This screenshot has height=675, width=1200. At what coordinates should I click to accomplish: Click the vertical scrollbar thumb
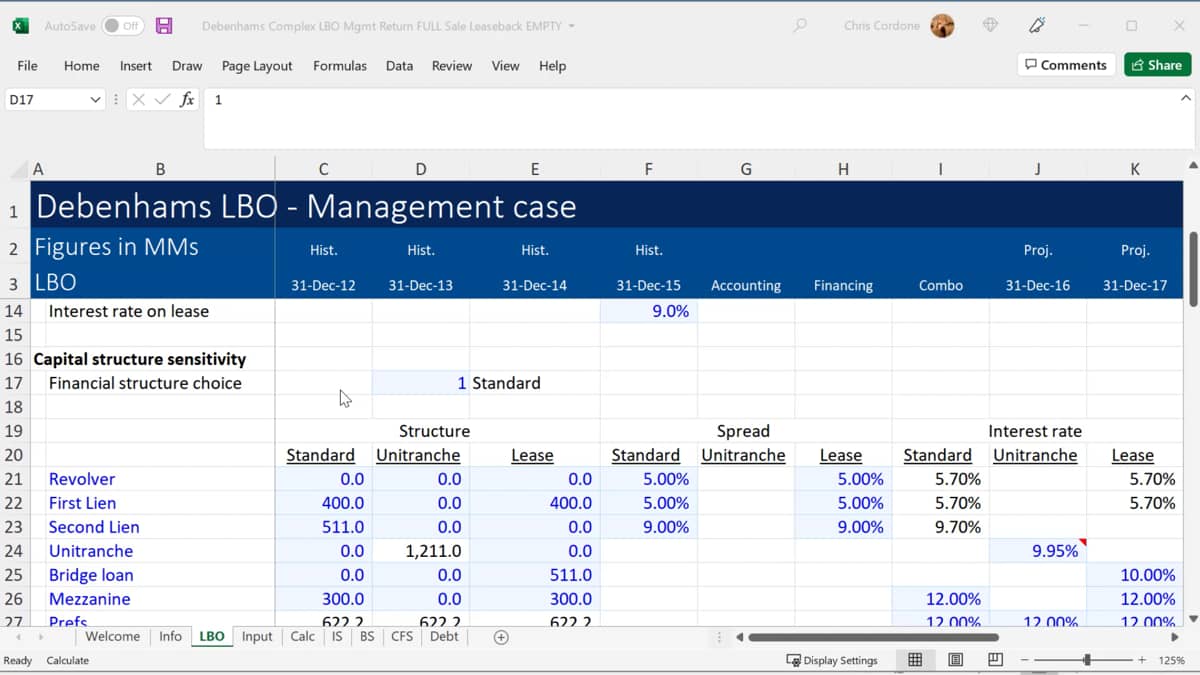click(1192, 268)
